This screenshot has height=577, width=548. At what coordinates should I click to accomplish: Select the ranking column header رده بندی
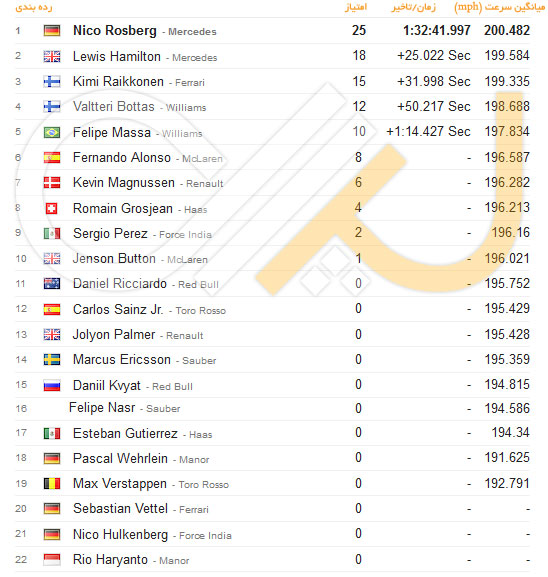pos(34,7)
